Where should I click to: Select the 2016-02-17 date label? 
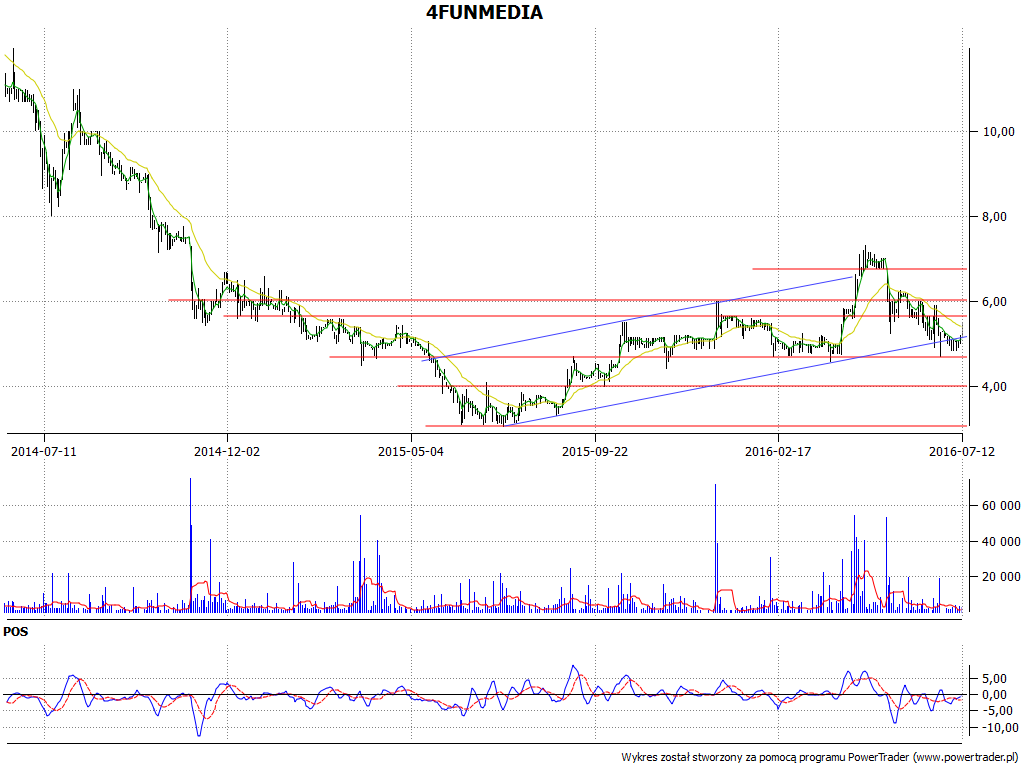(x=778, y=451)
